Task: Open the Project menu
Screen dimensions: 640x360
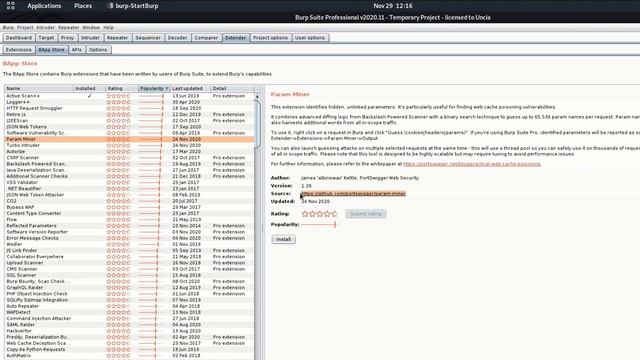Action: click(25, 27)
